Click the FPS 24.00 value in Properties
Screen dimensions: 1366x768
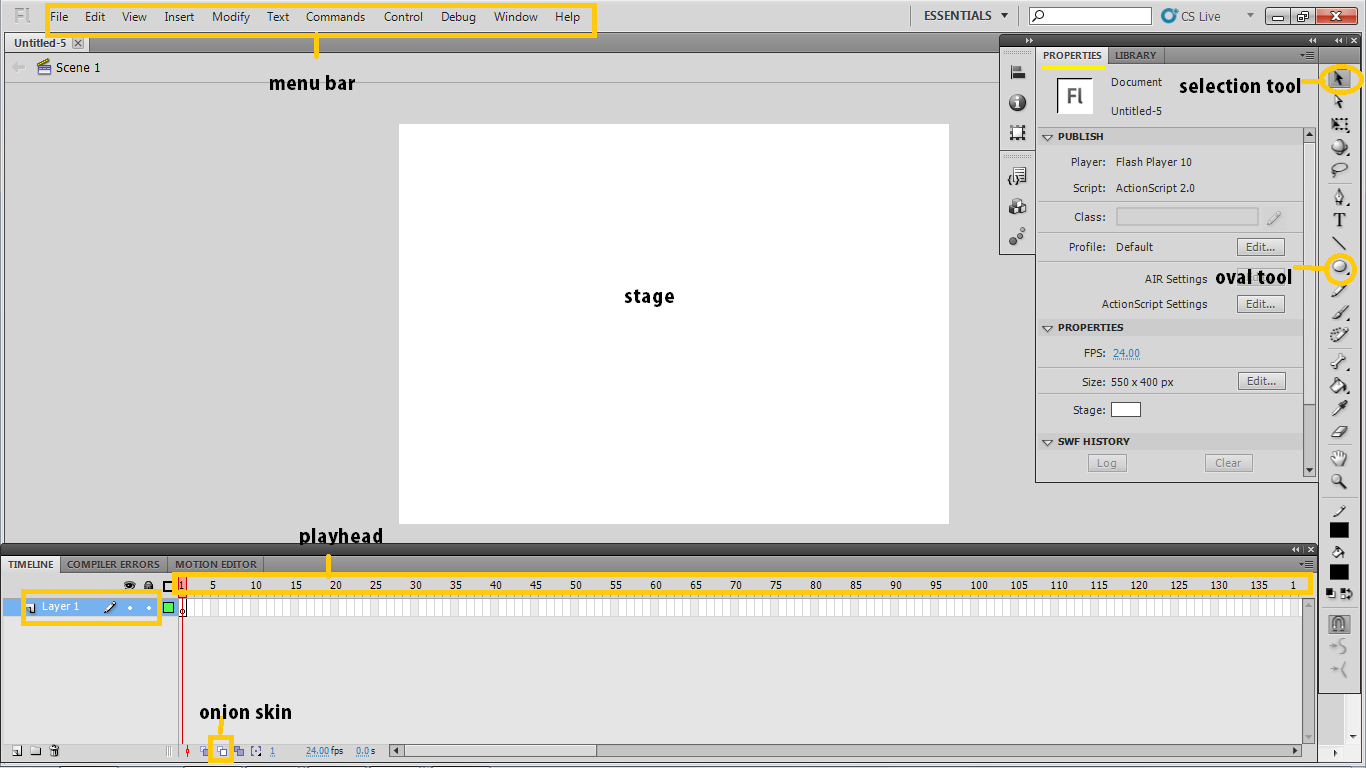coord(1126,353)
